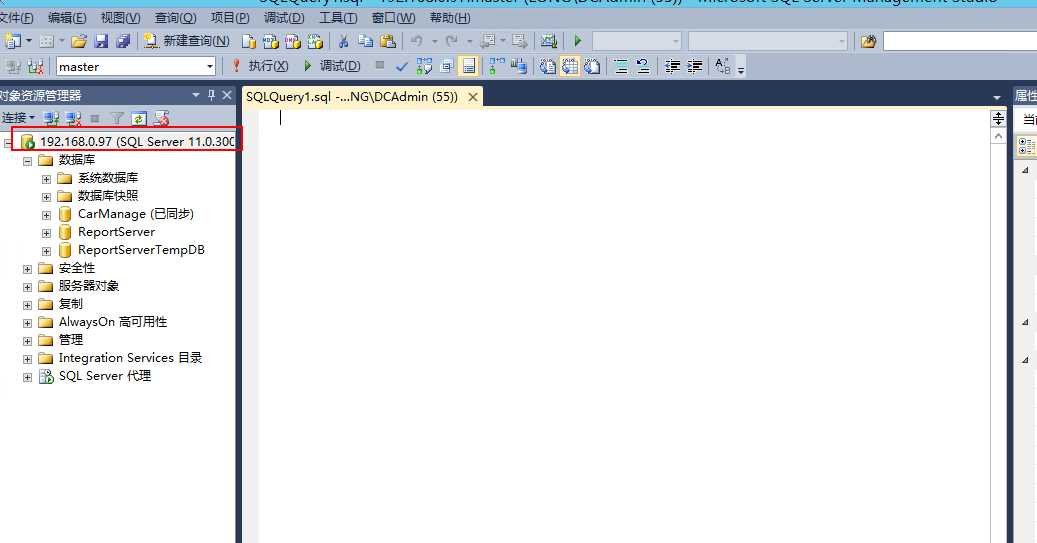Click the Decrease Indent icon
Screen dimensions: 1037x543
[672, 66]
